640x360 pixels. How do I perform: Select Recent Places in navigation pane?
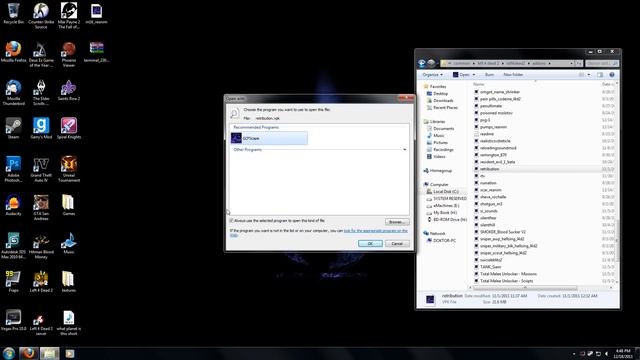pyautogui.click(x=445, y=107)
